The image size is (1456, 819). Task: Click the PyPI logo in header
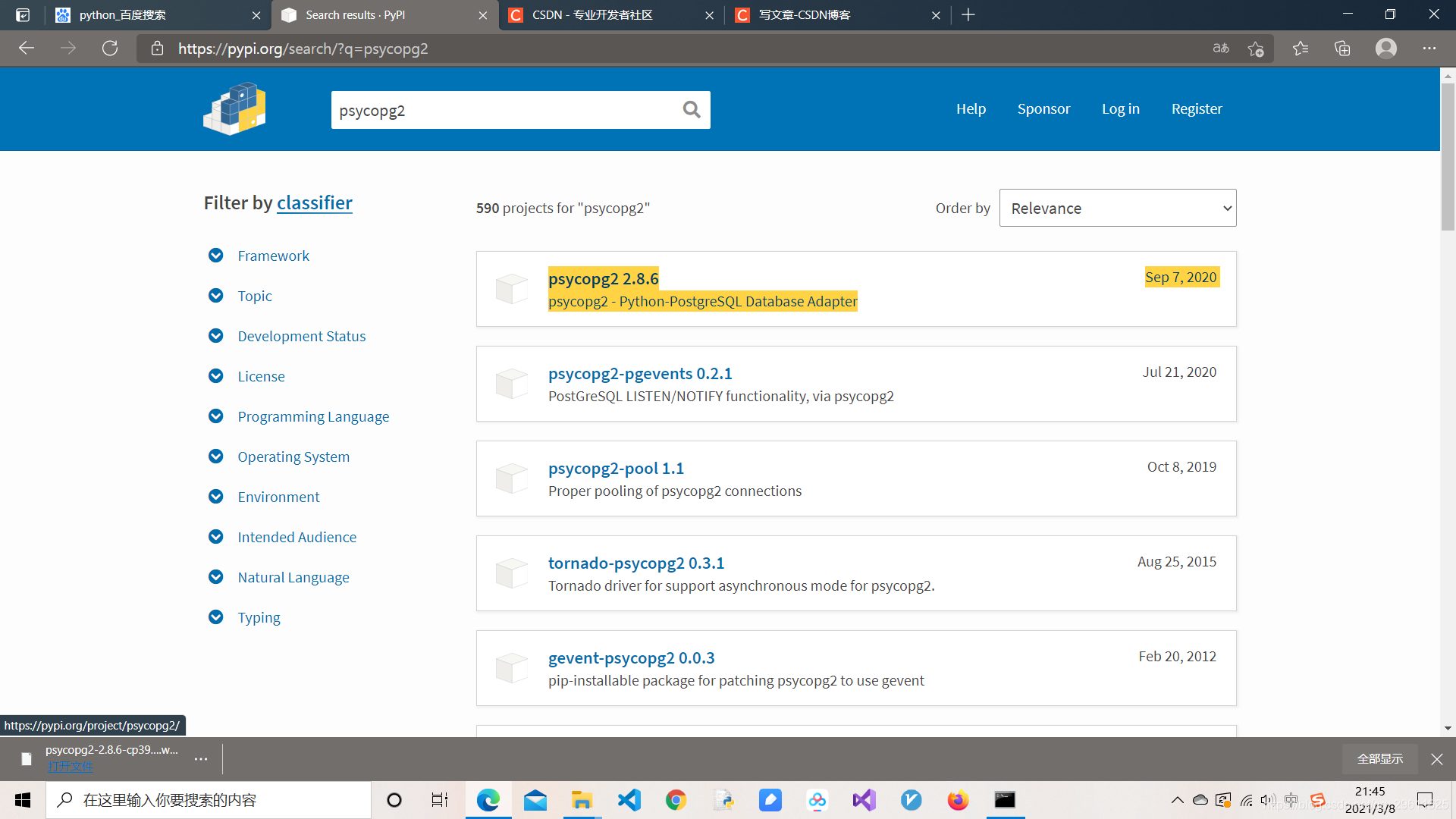click(234, 109)
